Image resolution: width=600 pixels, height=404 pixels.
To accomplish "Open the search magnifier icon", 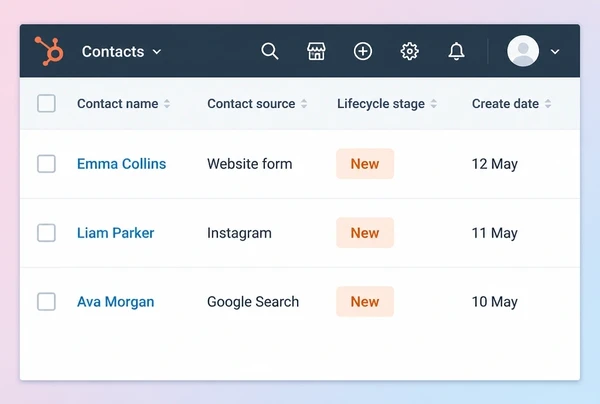I will (x=270, y=51).
